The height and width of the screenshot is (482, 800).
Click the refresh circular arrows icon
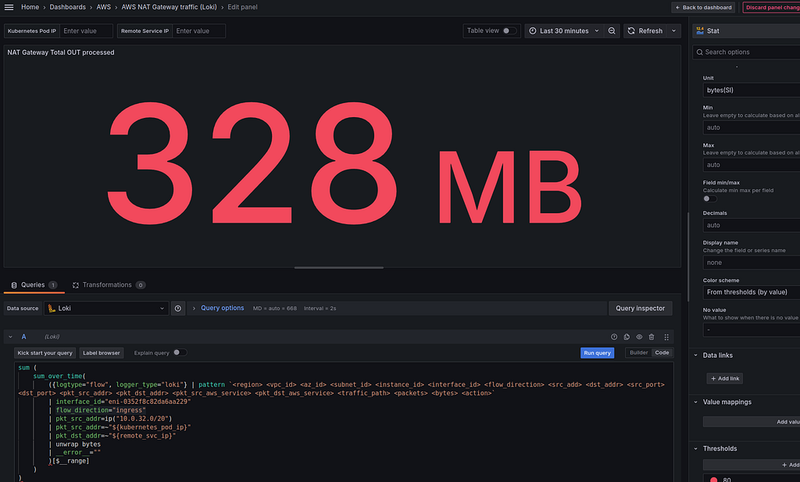[631, 31]
